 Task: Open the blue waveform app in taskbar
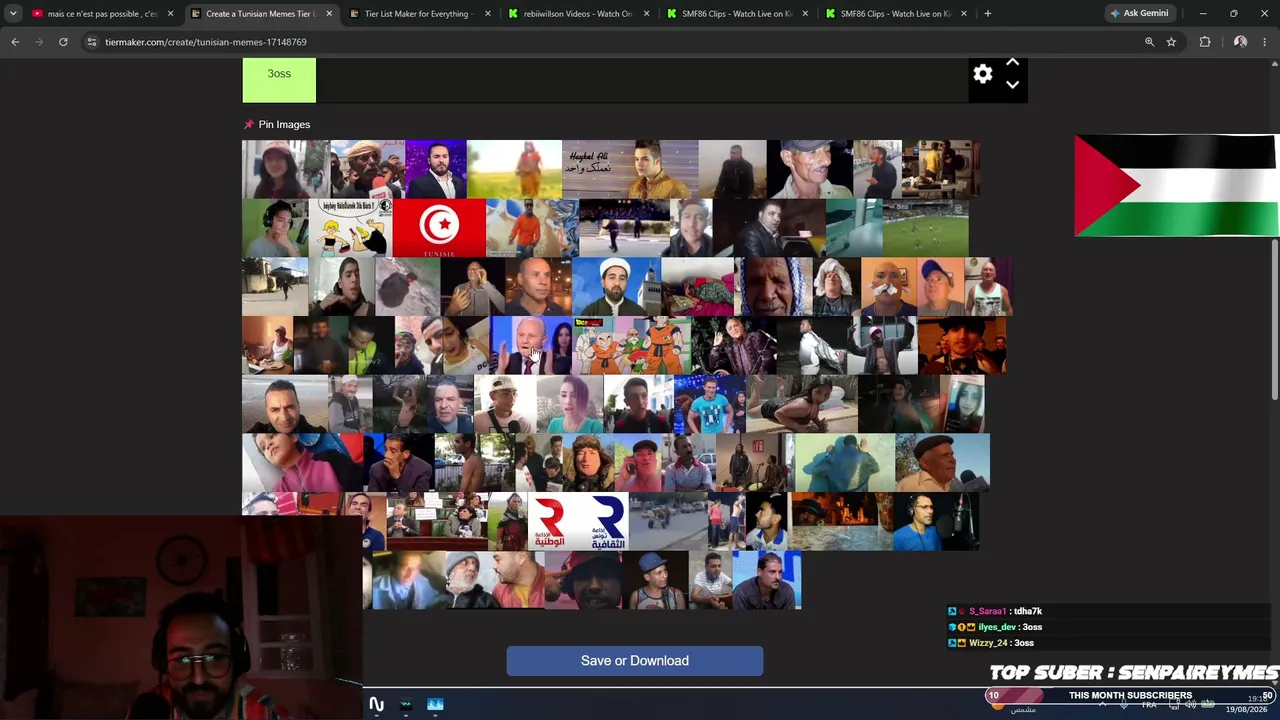pos(435,704)
